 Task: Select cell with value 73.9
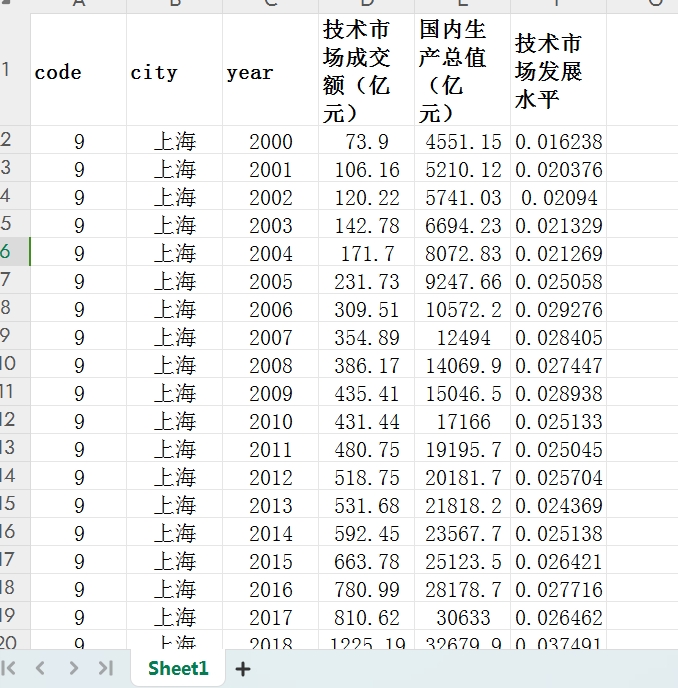pyautogui.click(x=366, y=141)
